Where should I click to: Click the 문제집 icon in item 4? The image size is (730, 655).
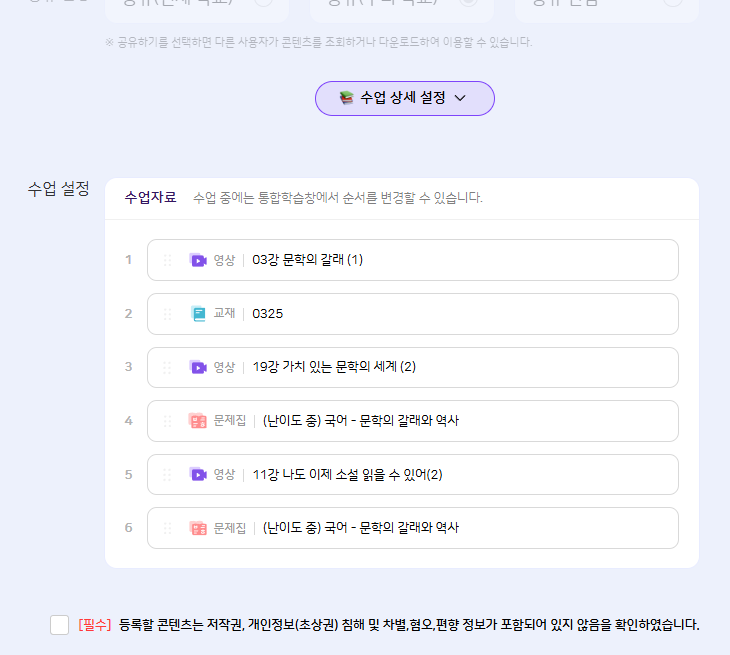tap(198, 421)
